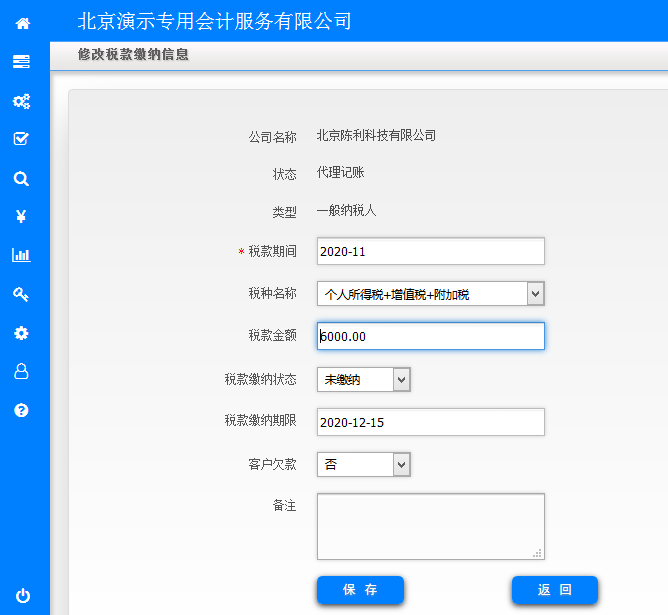The width and height of the screenshot is (668, 615).
Task: Click the 税款缴纳期限 field 2020-12-15
Action: coord(431,422)
